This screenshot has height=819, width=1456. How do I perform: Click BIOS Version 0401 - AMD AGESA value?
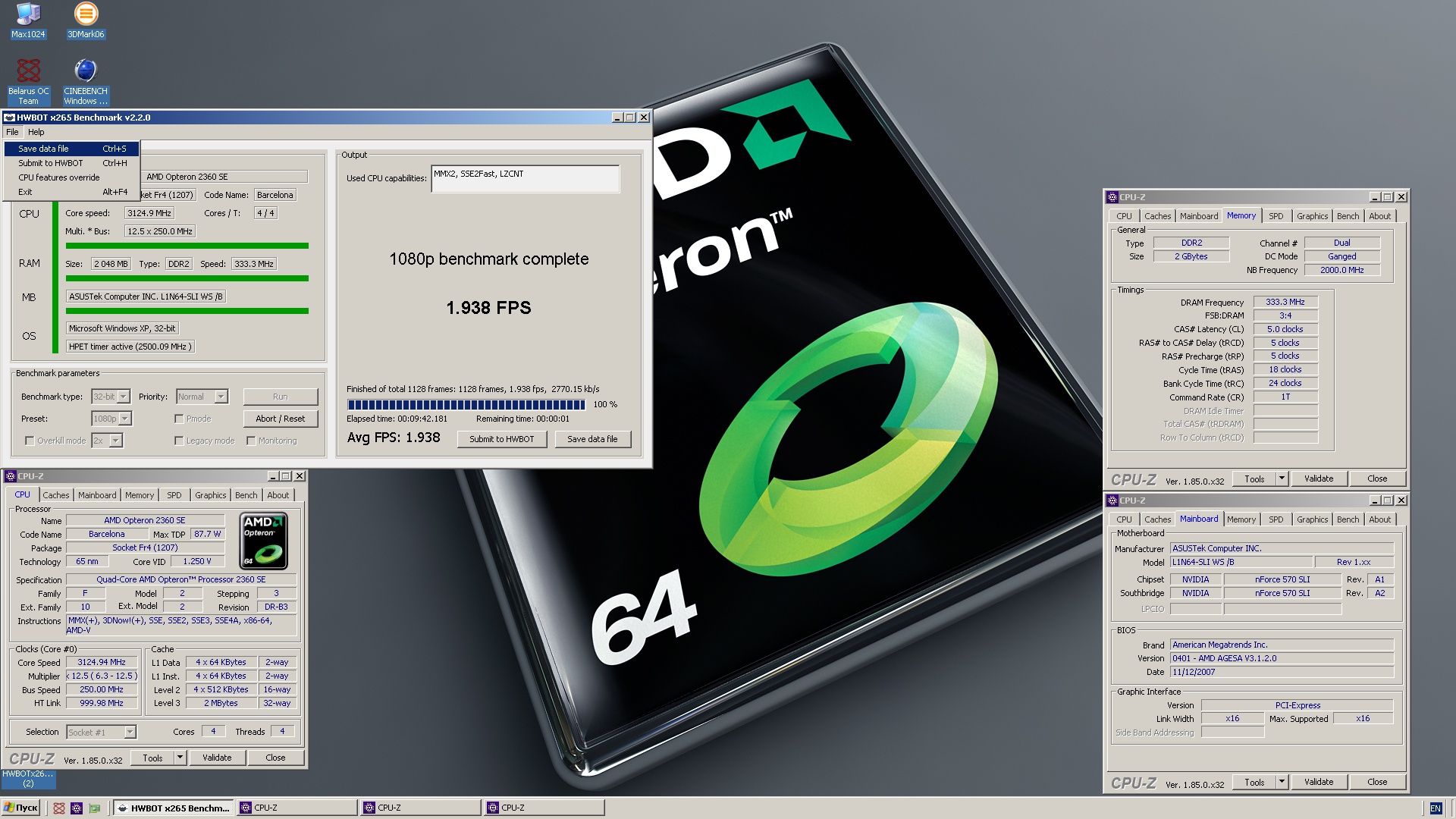point(1282,658)
